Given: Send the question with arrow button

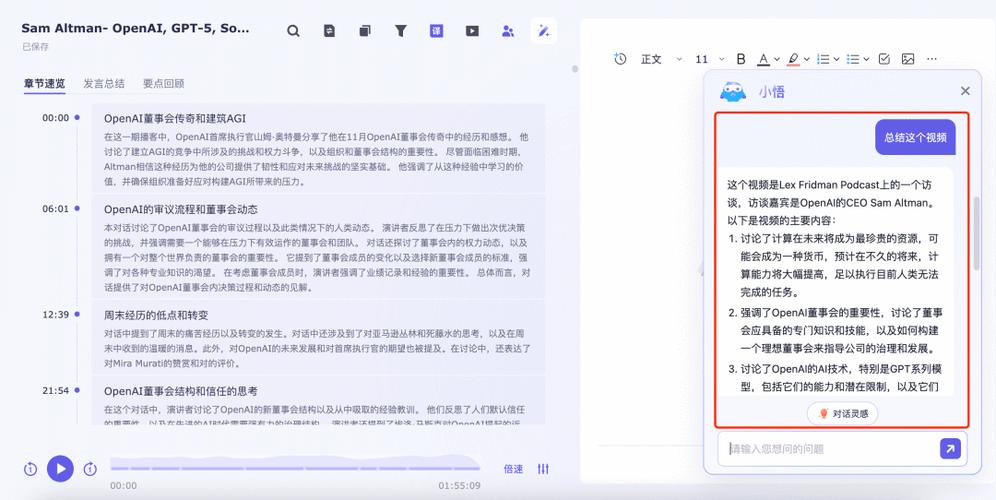Looking at the screenshot, I should (950, 449).
